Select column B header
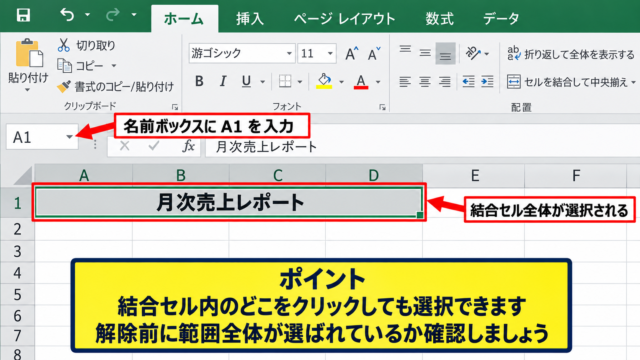640x360 pixels. [180, 176]
